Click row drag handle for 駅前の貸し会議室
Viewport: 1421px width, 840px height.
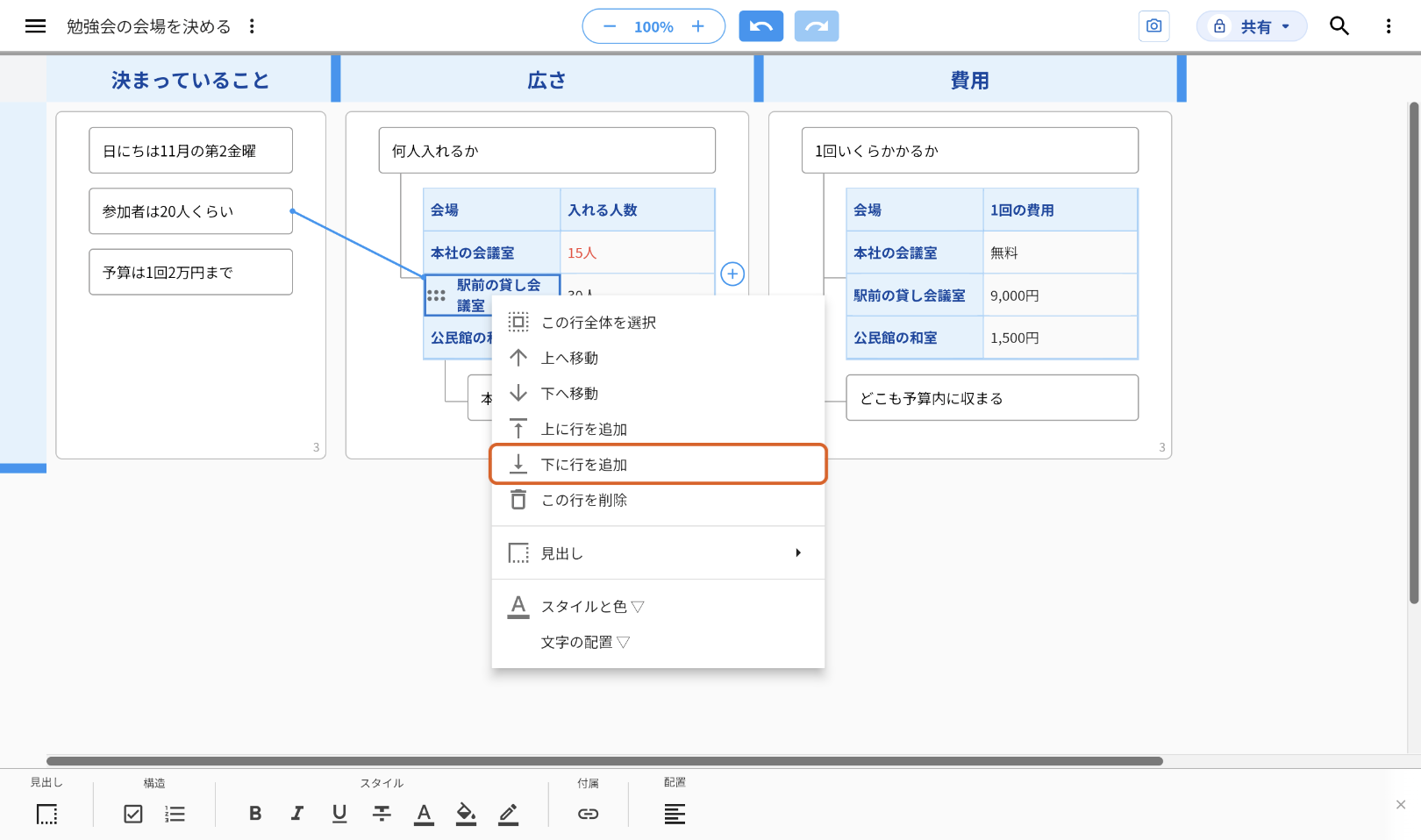pyautogui.click(x=436, y=295)
